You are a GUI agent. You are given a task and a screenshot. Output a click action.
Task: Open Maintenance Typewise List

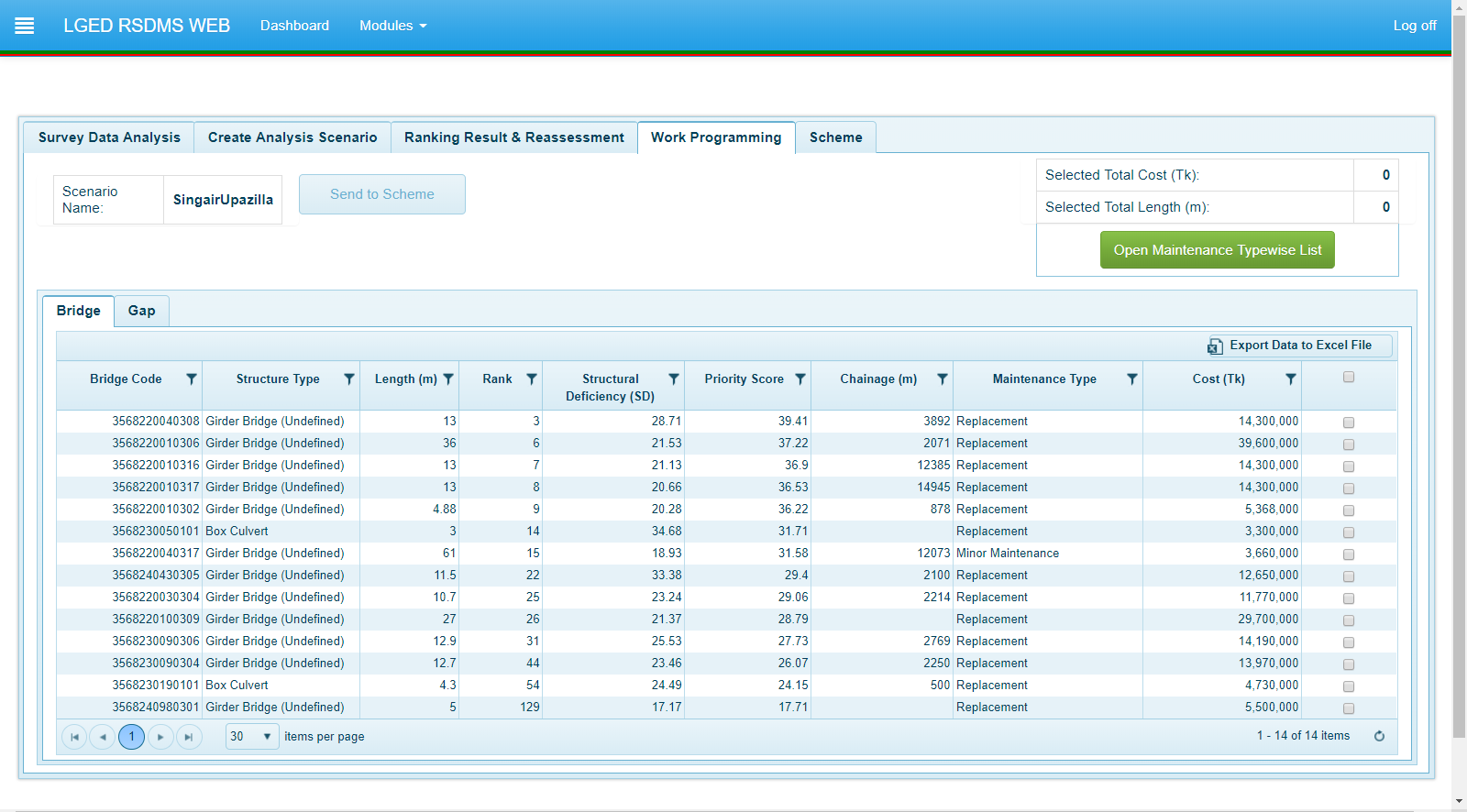point(1218,250)
